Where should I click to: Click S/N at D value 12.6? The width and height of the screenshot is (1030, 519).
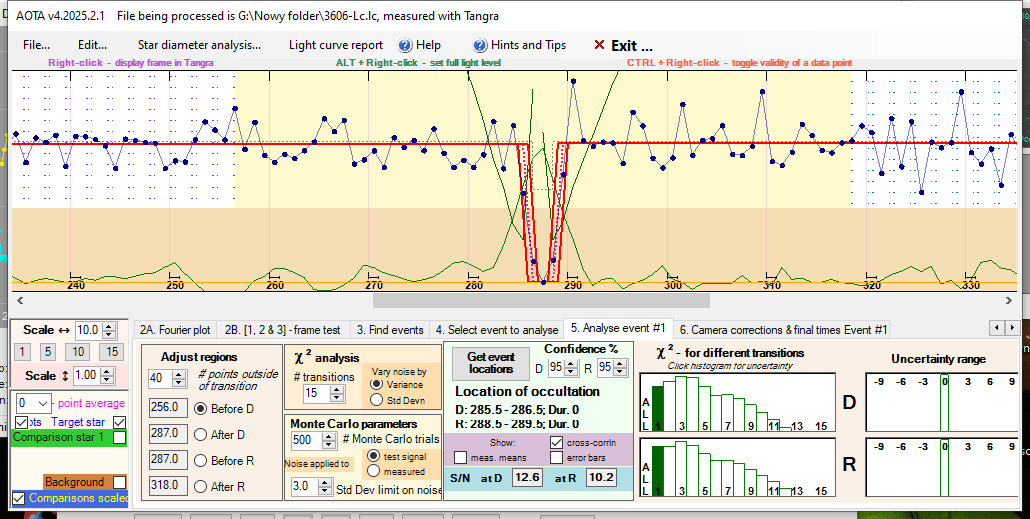[527, 478]
